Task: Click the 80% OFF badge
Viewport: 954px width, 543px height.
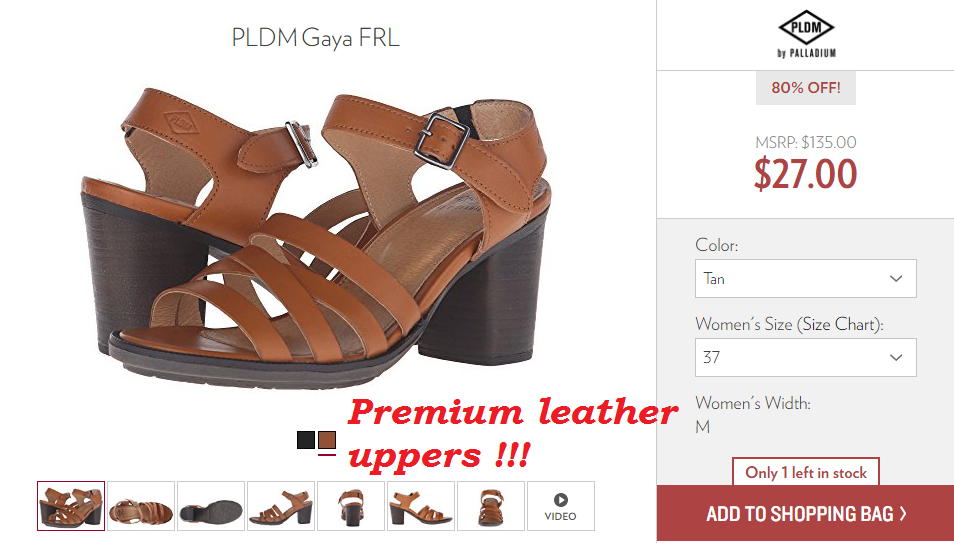Action: (x=806, y=88)
